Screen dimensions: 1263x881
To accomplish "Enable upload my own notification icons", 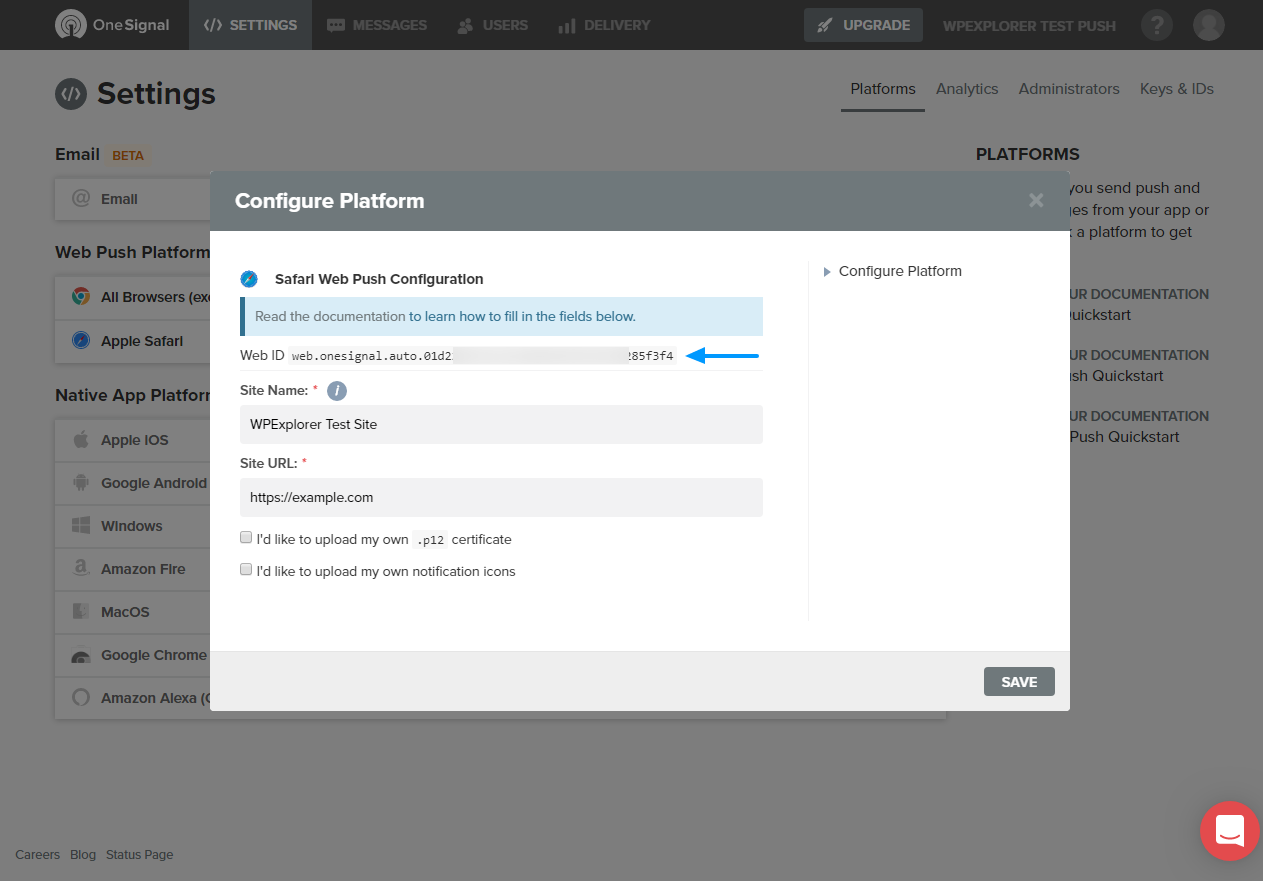I will tap(246, 570).
